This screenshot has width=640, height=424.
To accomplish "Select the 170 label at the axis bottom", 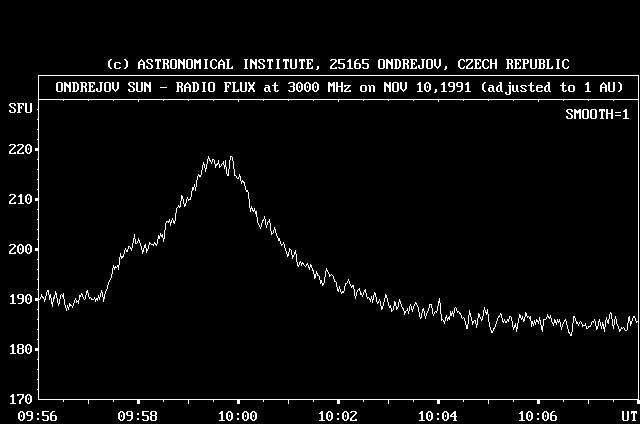I will coord(19,398).
